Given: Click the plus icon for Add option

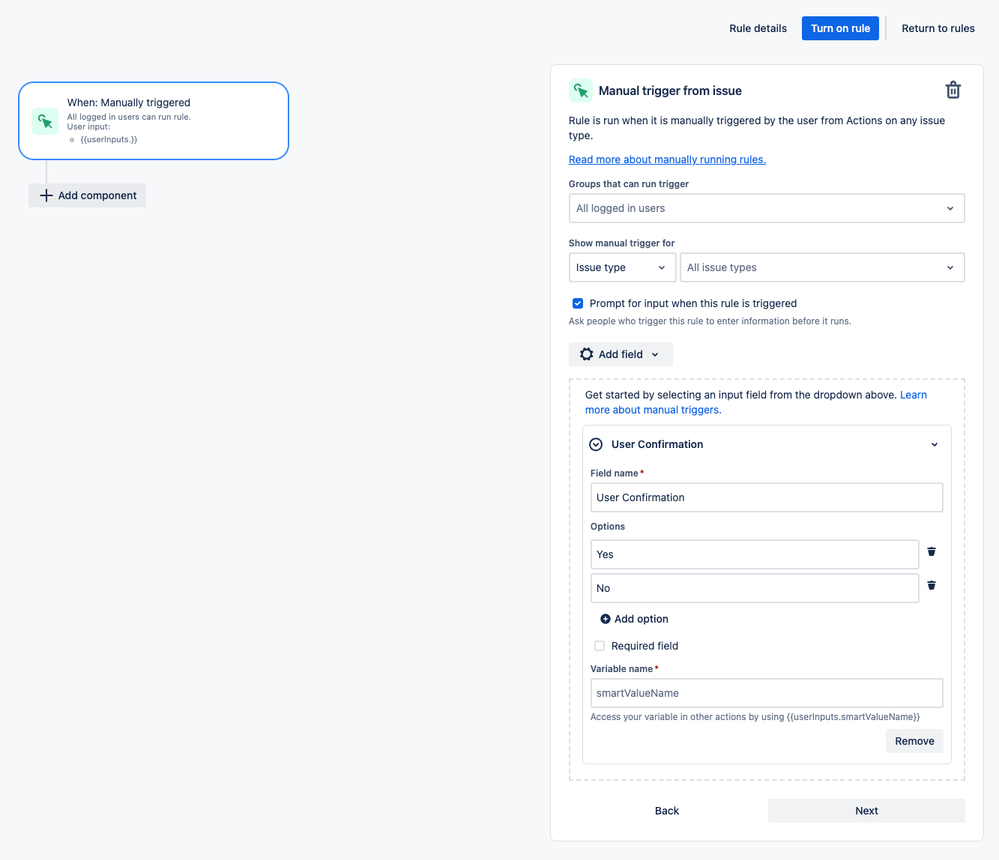Looking at the screenshot, I should 605,619.
